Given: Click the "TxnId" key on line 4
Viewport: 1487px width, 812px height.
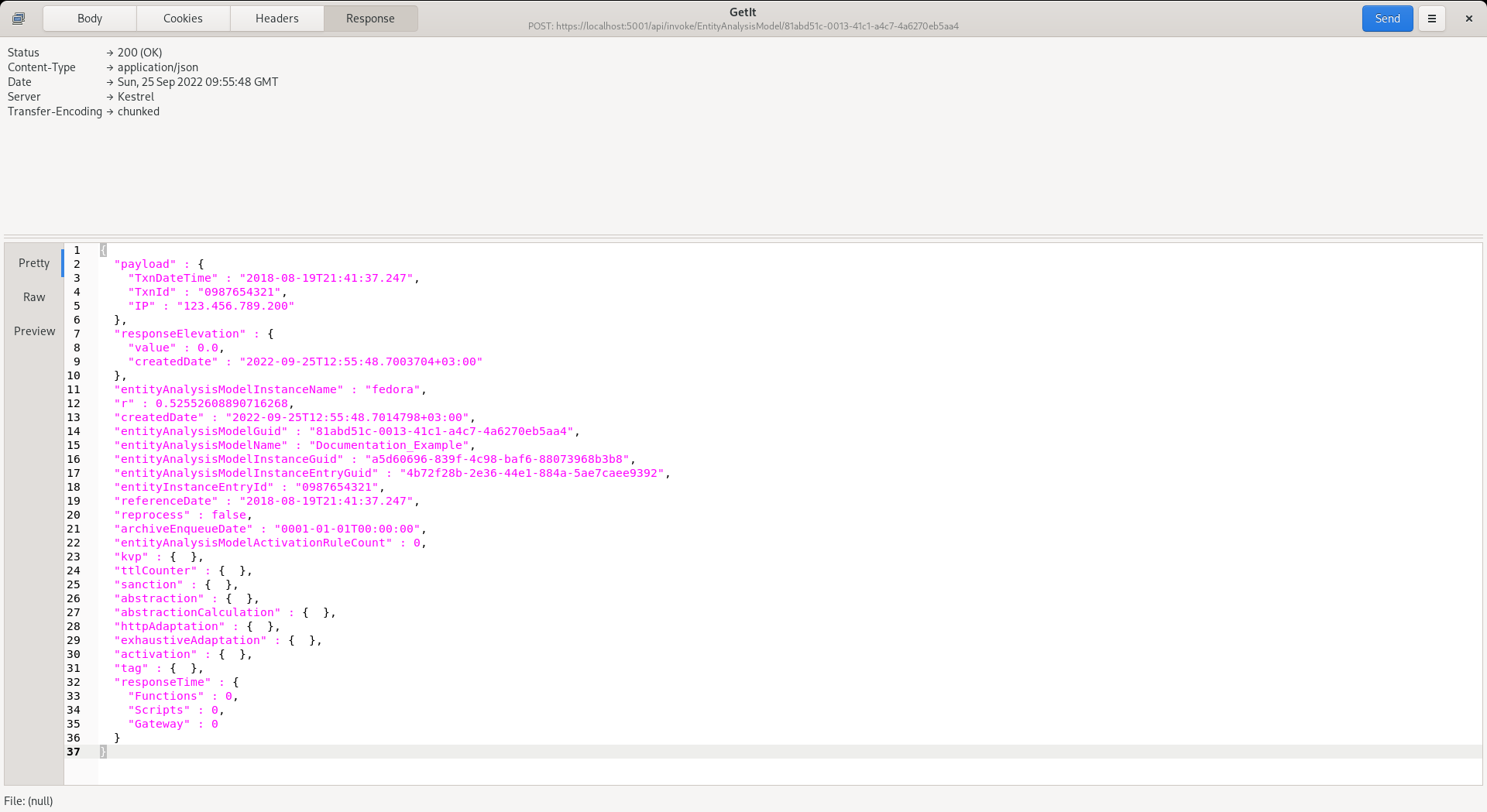Looking at the screenshot, I should point(152,293).
